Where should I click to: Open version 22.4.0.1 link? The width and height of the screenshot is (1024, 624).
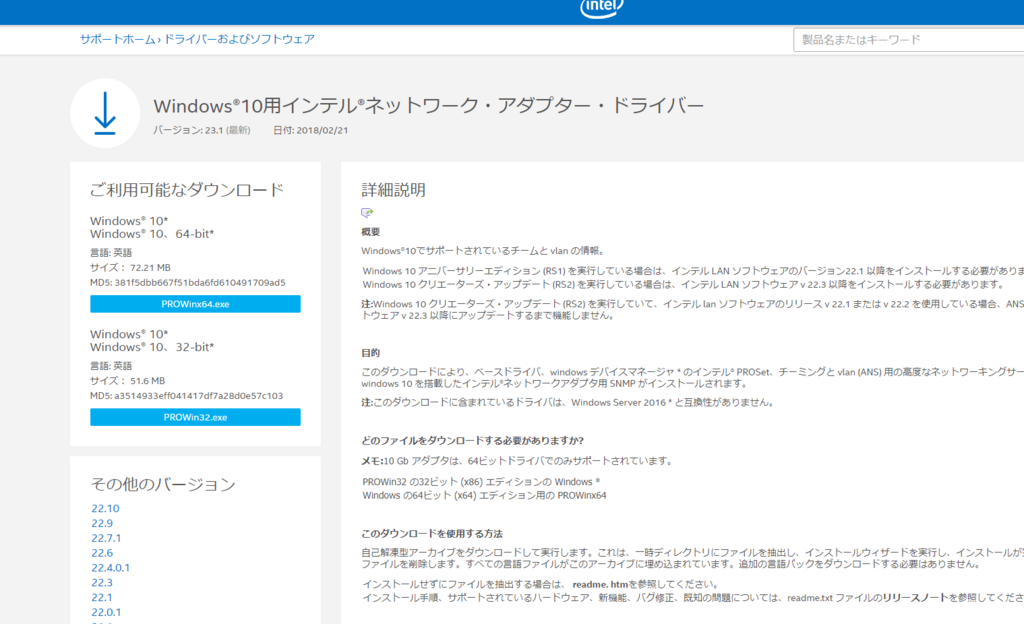click(110, 568)
